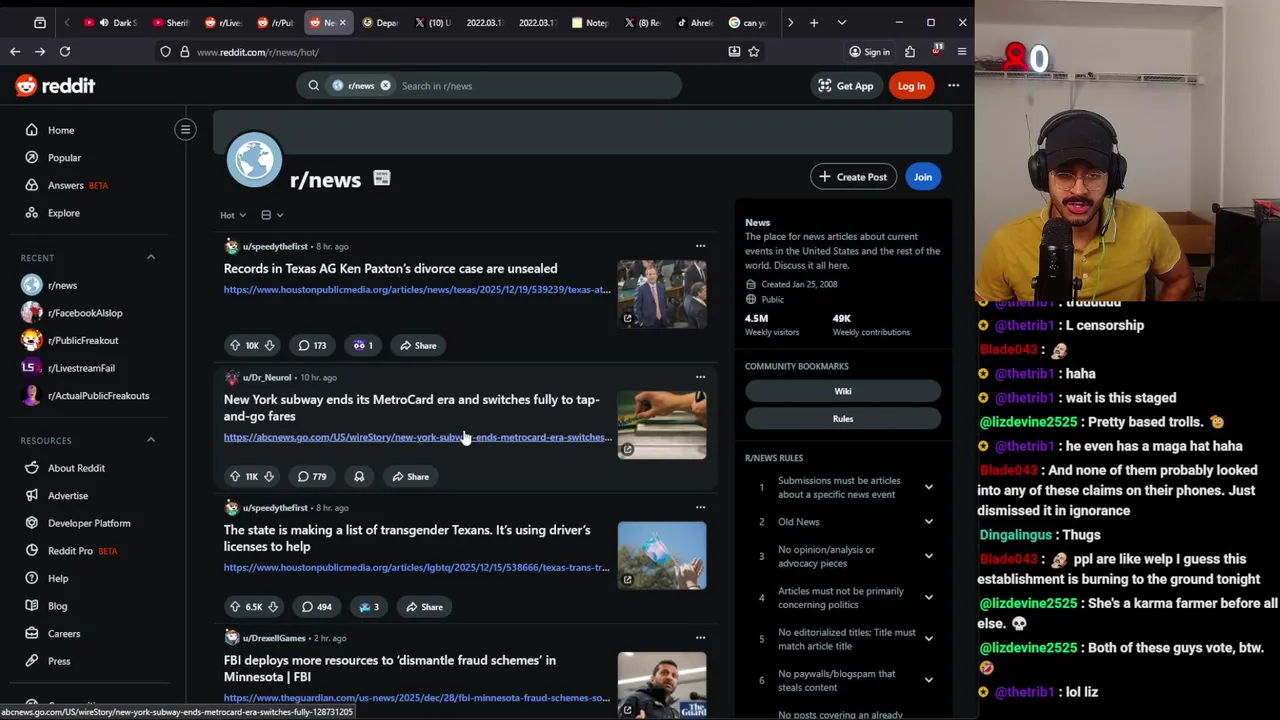1280x720 pixels.
Task: Collapse the left navigation sidebar
Action: pyautogui.click(x=185, y=129)
